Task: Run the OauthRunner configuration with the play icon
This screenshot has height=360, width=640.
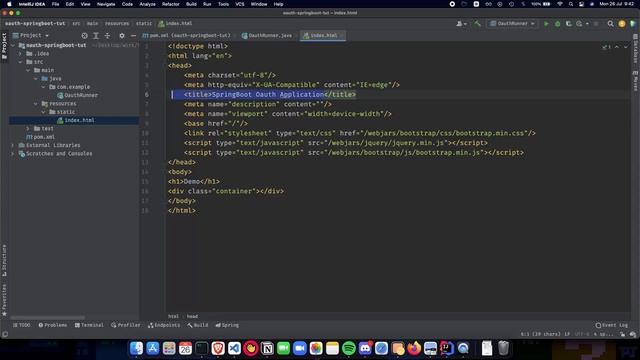Action: click(546, 24)
